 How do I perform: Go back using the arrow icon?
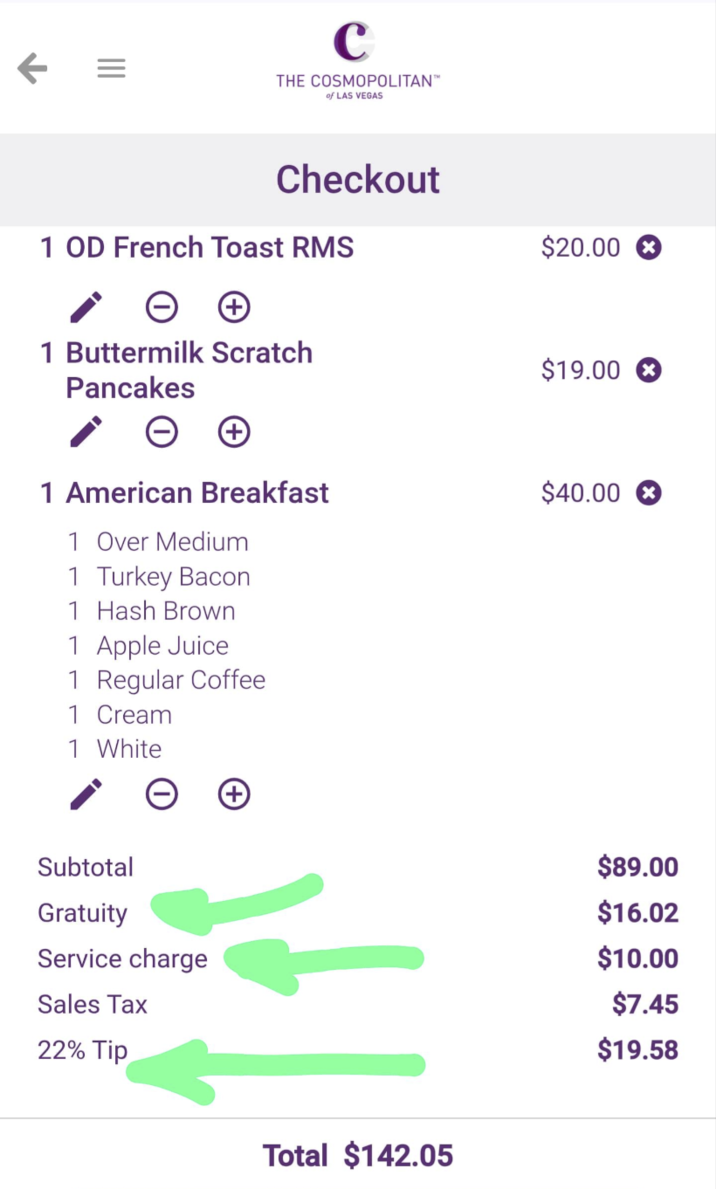pos(33,68)
